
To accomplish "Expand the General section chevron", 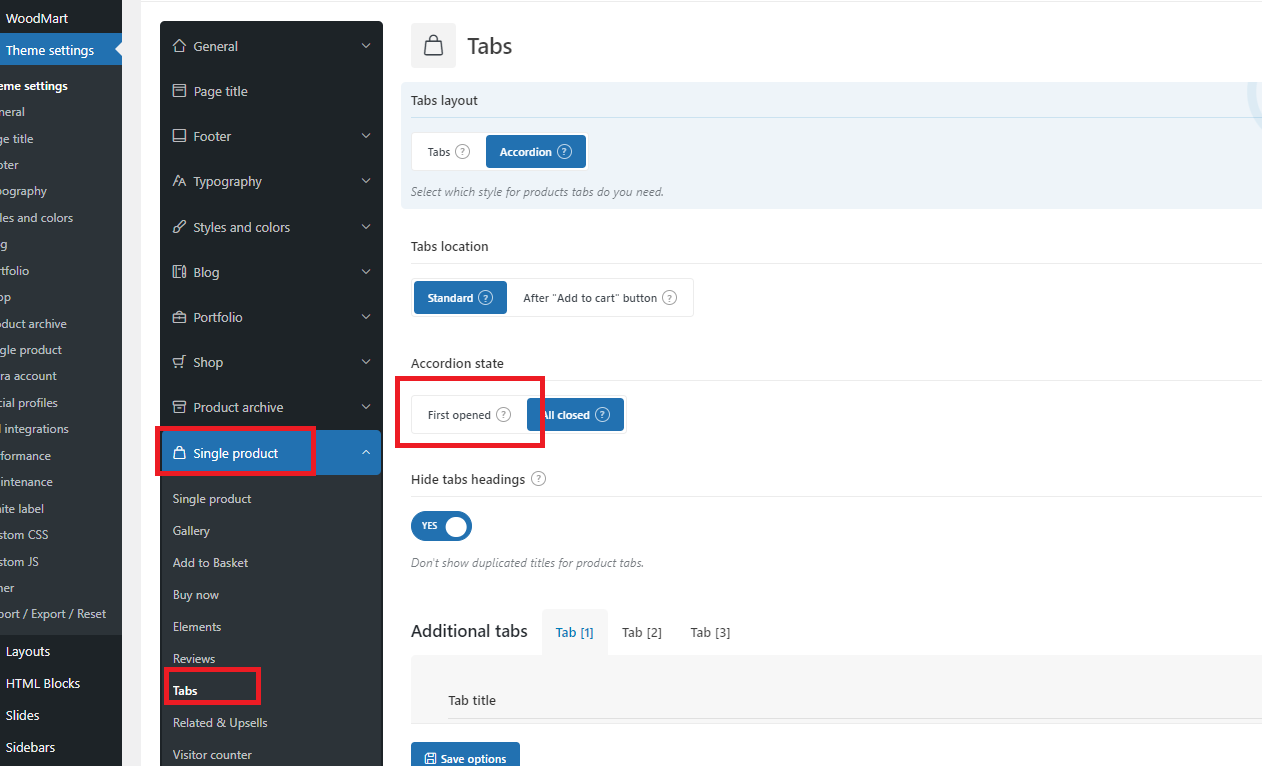I will coord(366,46).
